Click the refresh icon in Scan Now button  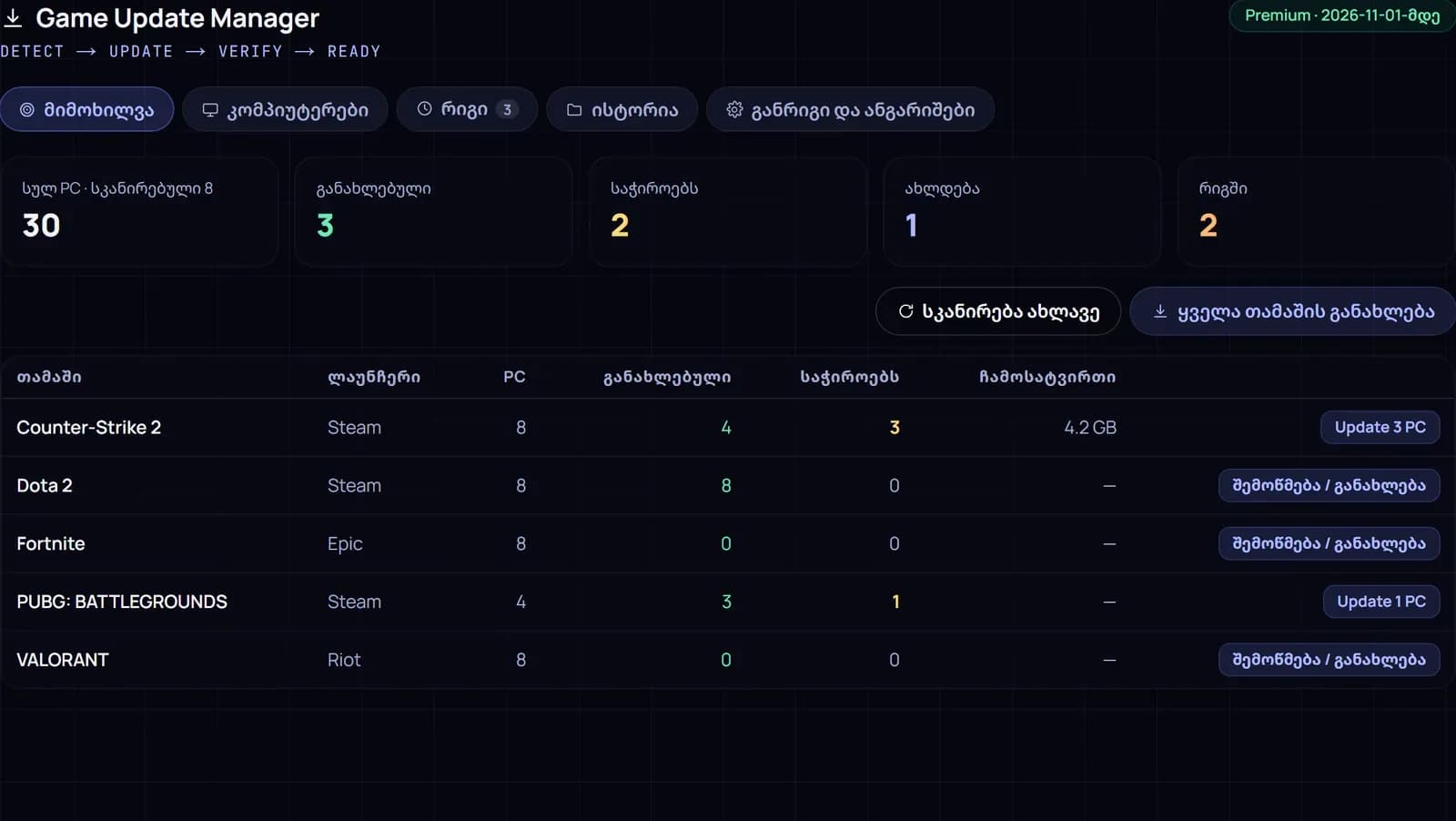[x=905, y=311]
